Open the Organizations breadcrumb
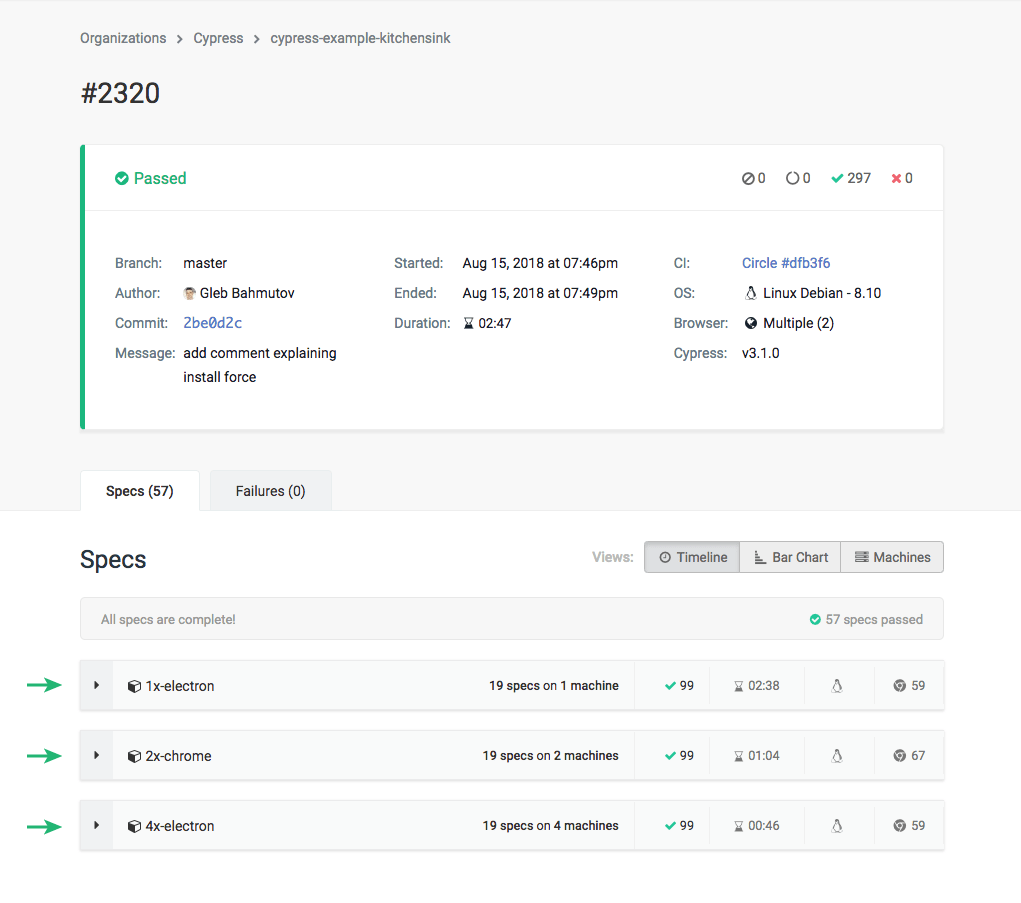Image resolution: width=1021 pixels, height=903 pixels. click(x=122, y=38)
